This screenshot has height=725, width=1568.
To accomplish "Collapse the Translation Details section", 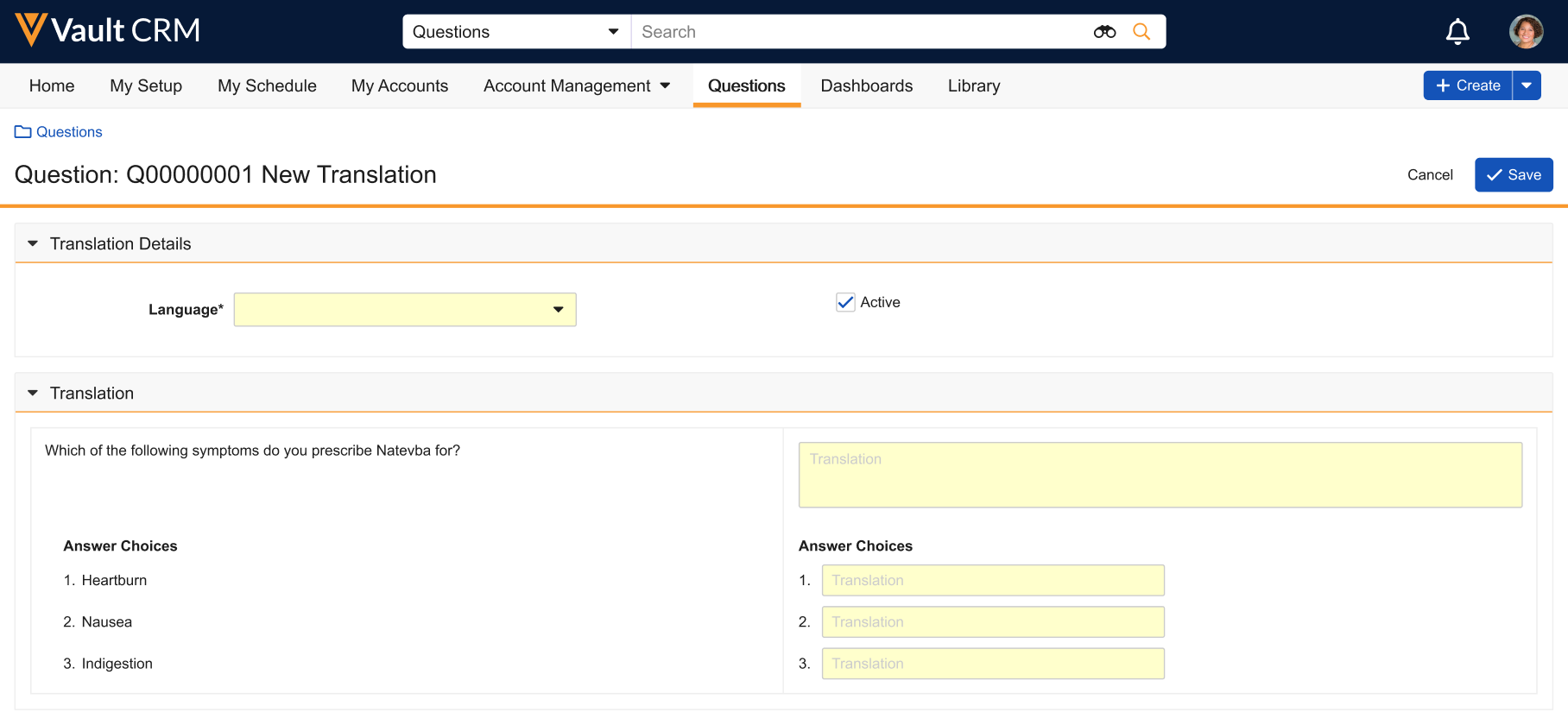I will 33,244.
